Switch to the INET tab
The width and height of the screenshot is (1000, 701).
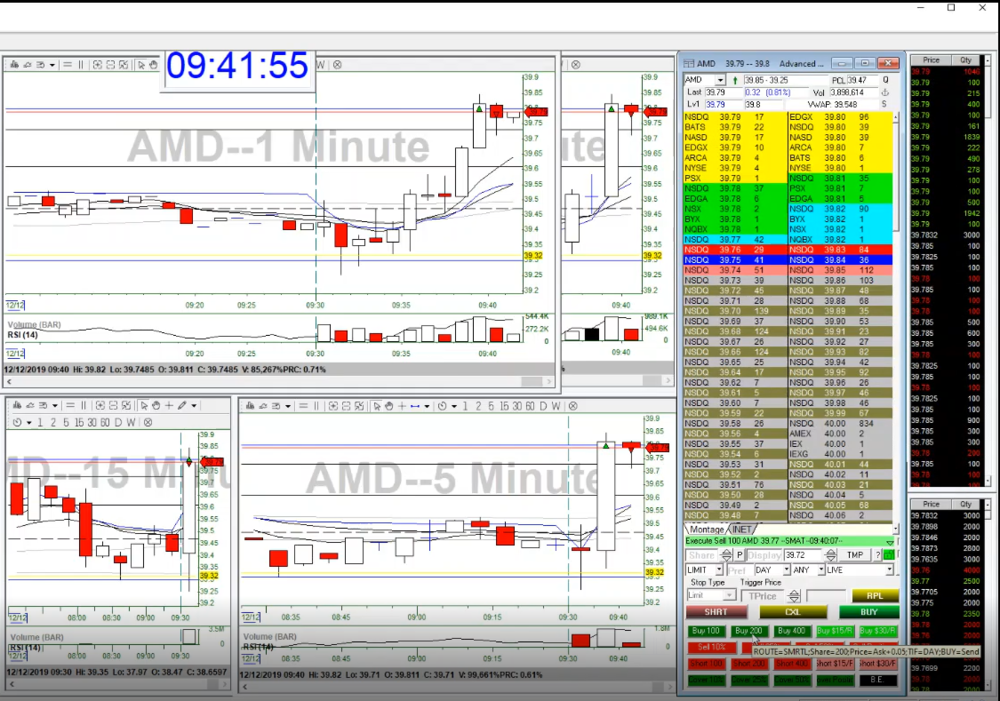pyautogui.click(x=742, y=529)
